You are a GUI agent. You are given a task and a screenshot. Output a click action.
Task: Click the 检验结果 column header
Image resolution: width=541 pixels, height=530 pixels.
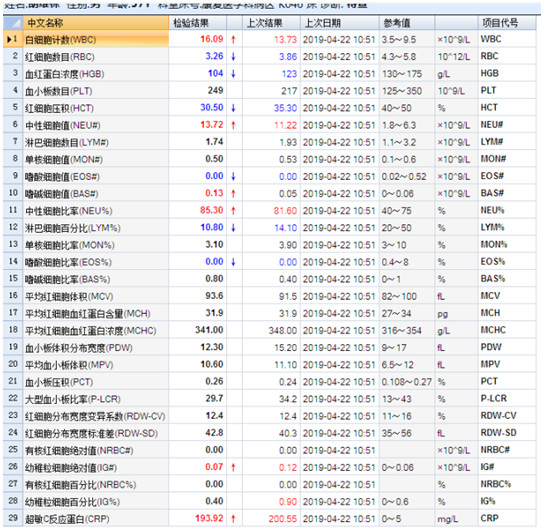pyautogui.click(x=198, y=23)
